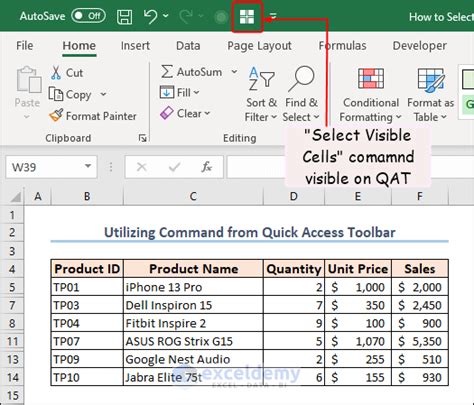Select row 11 header
This screenshot has height=405, width=474.
(x=12, y=341)
